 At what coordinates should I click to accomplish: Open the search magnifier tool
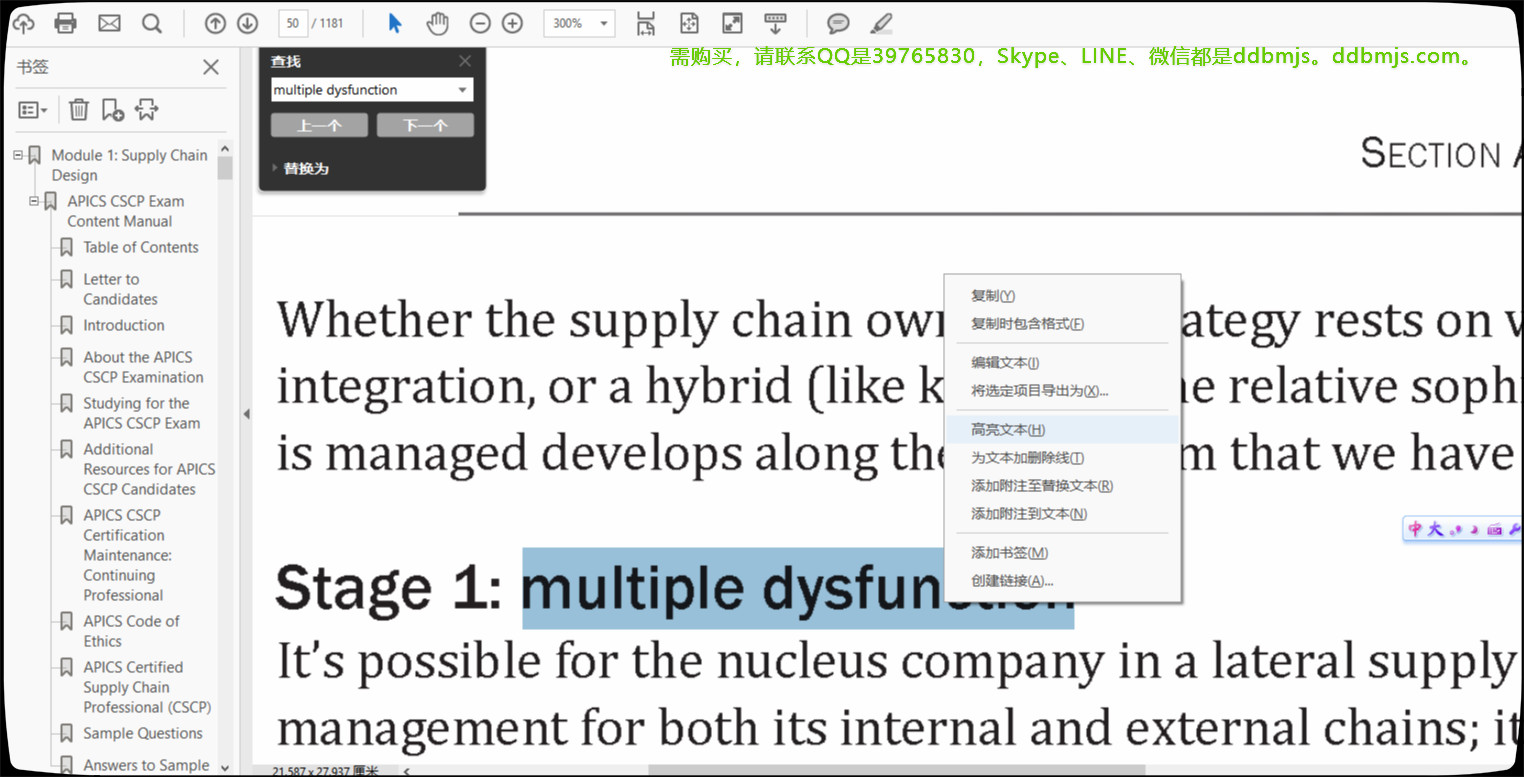click(x=152, y=23)
